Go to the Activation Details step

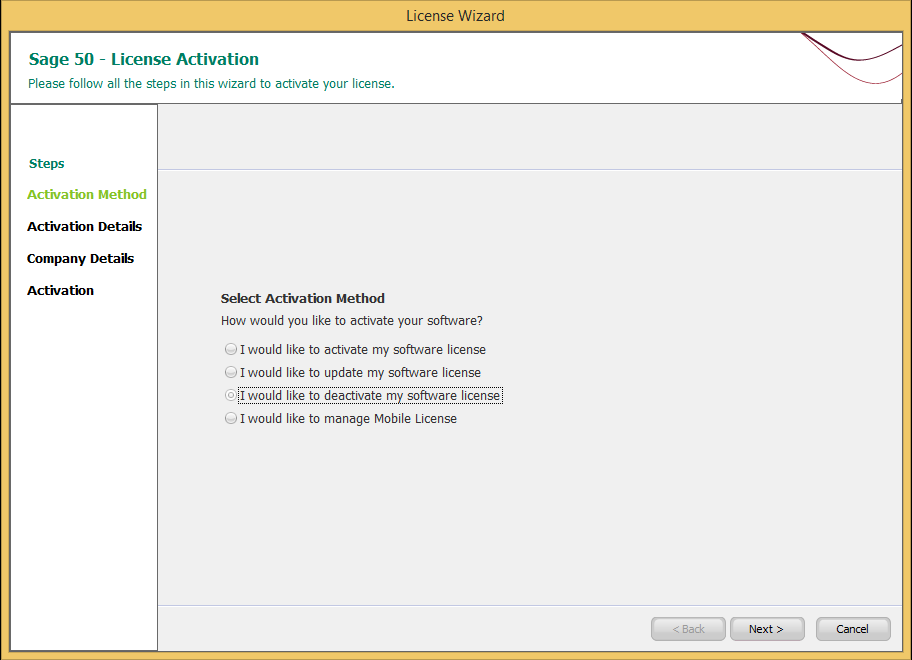[x=84, y=226]
